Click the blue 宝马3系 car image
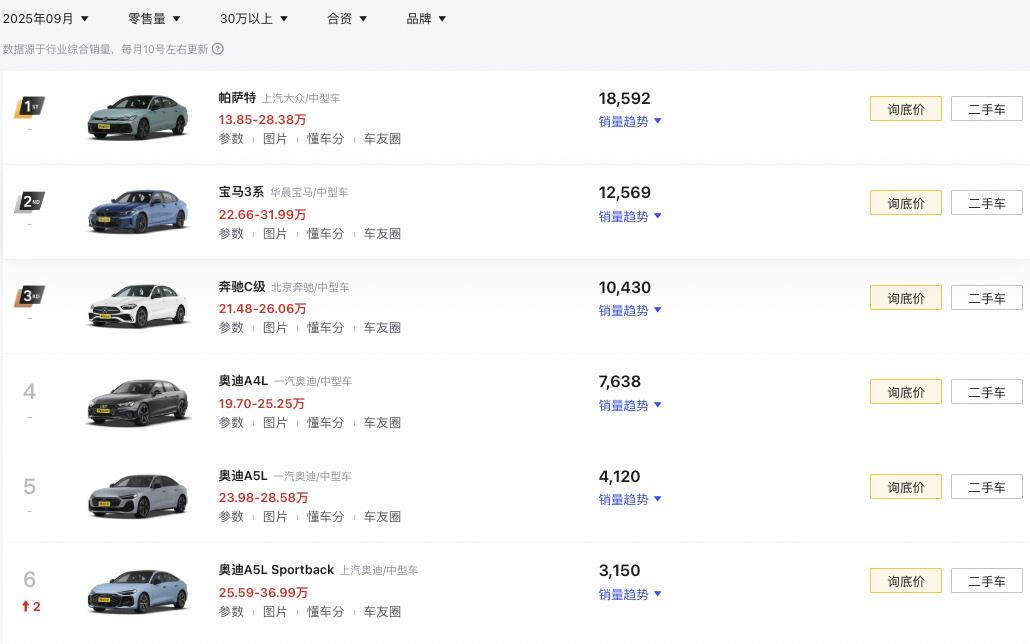This screenshot has width=1030, height=644. [x=138, y=210]
